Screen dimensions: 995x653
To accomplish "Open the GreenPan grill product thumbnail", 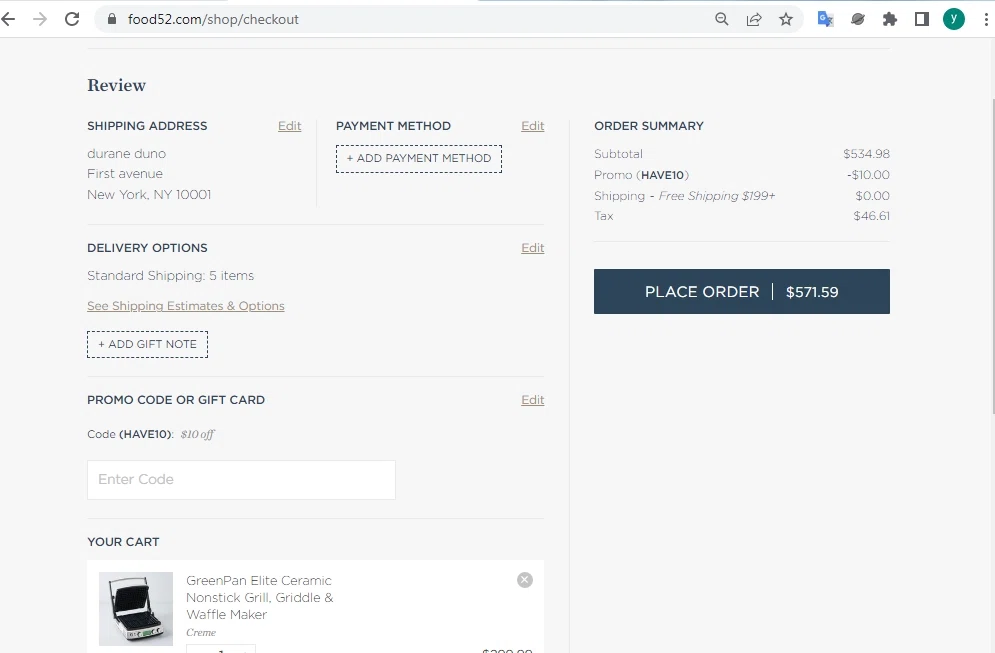I will click(136, 609).
